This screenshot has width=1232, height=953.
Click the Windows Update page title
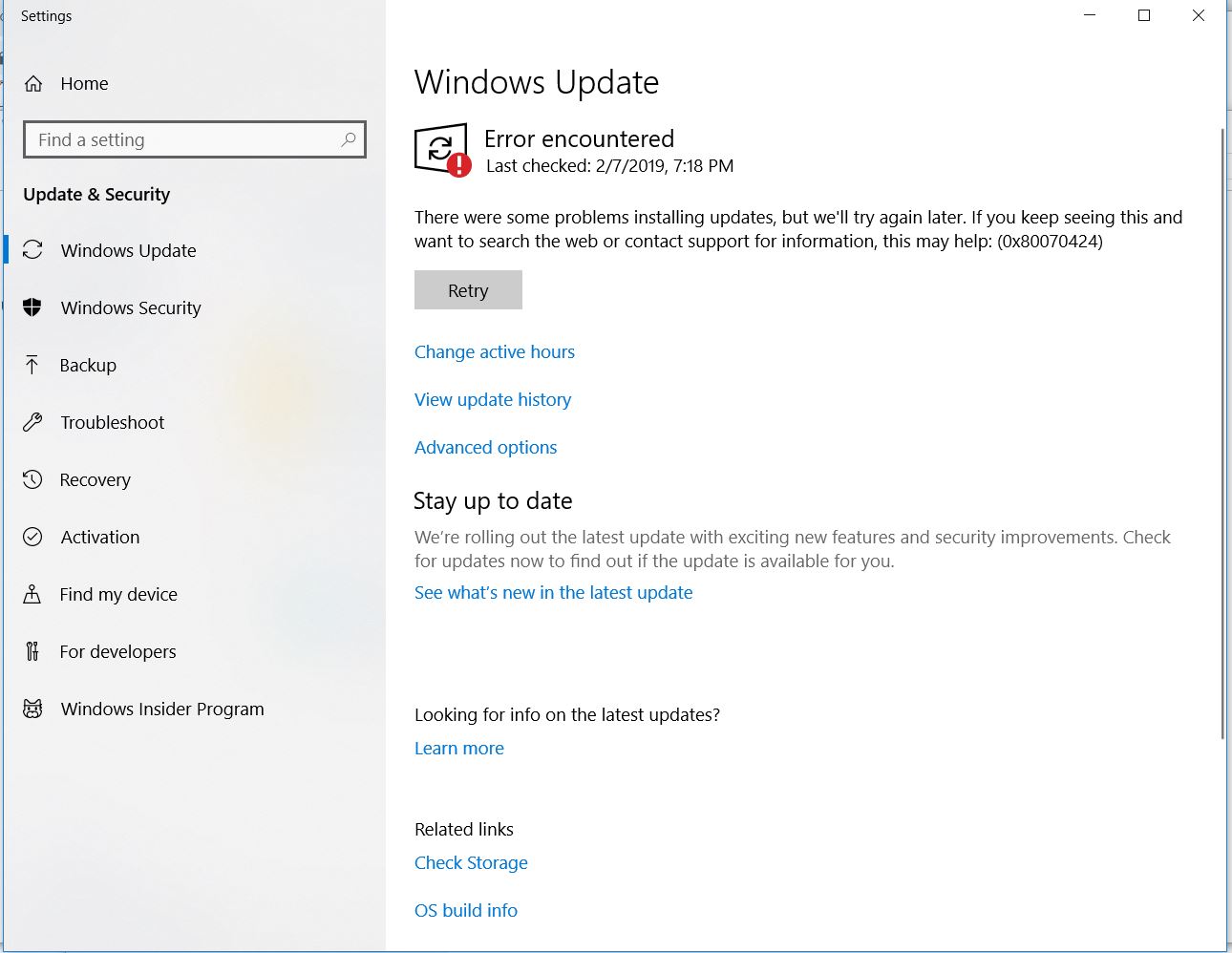[537, 82]
